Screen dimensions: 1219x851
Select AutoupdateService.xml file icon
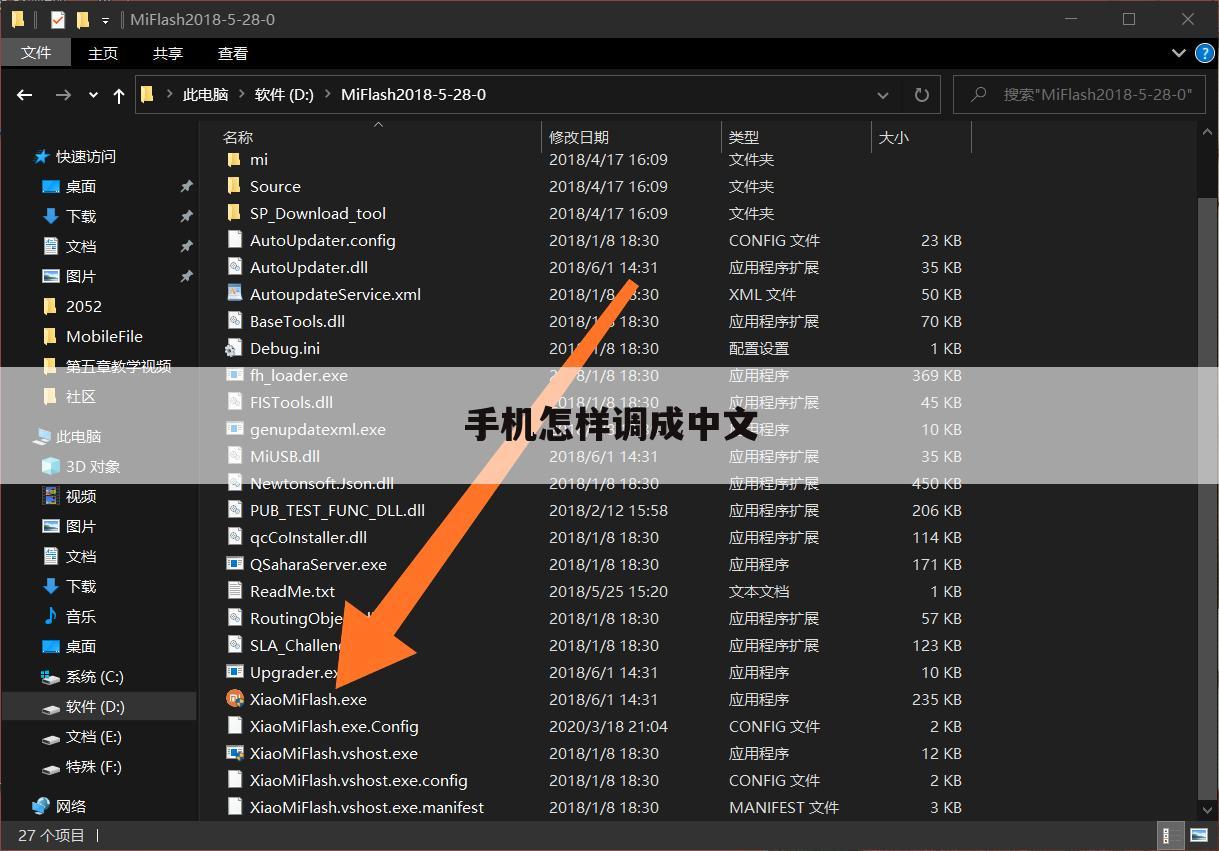(x=235, y=294)
